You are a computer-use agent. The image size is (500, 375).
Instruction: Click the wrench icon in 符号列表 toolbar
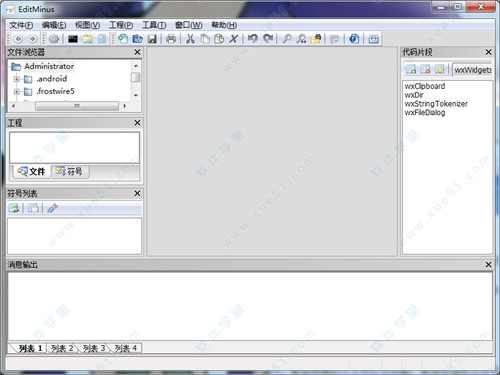pos(52,208)
